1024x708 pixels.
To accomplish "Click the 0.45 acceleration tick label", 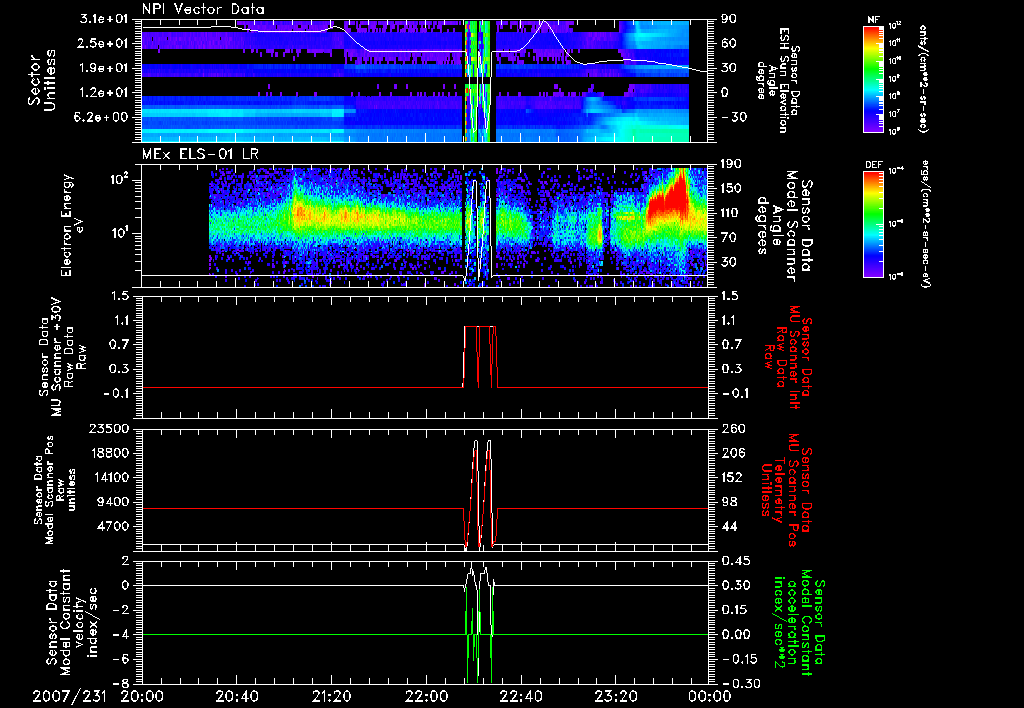I will [x=735, y=561].
